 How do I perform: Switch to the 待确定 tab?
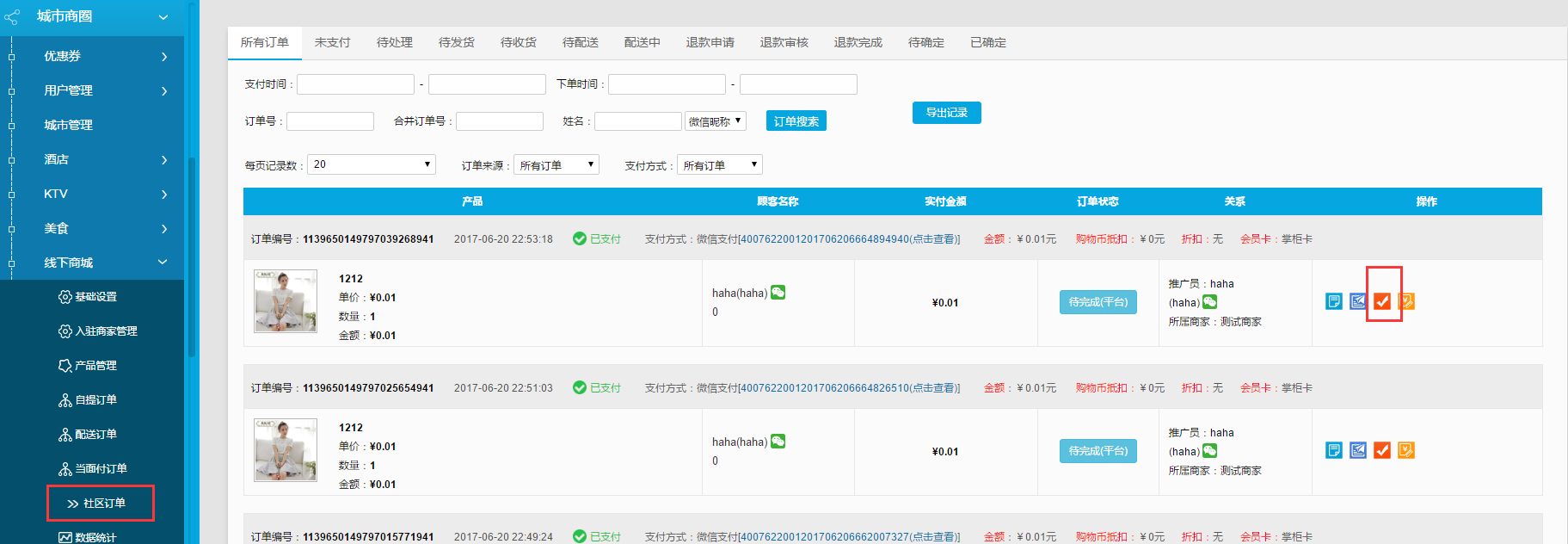click(926, 42)
